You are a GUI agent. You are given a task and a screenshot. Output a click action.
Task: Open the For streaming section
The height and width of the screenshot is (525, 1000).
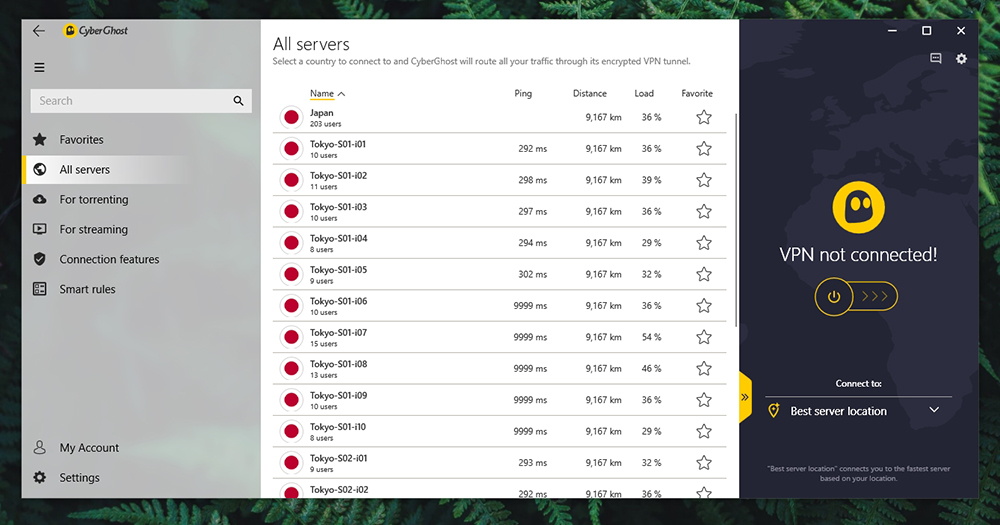coord(94,230)
